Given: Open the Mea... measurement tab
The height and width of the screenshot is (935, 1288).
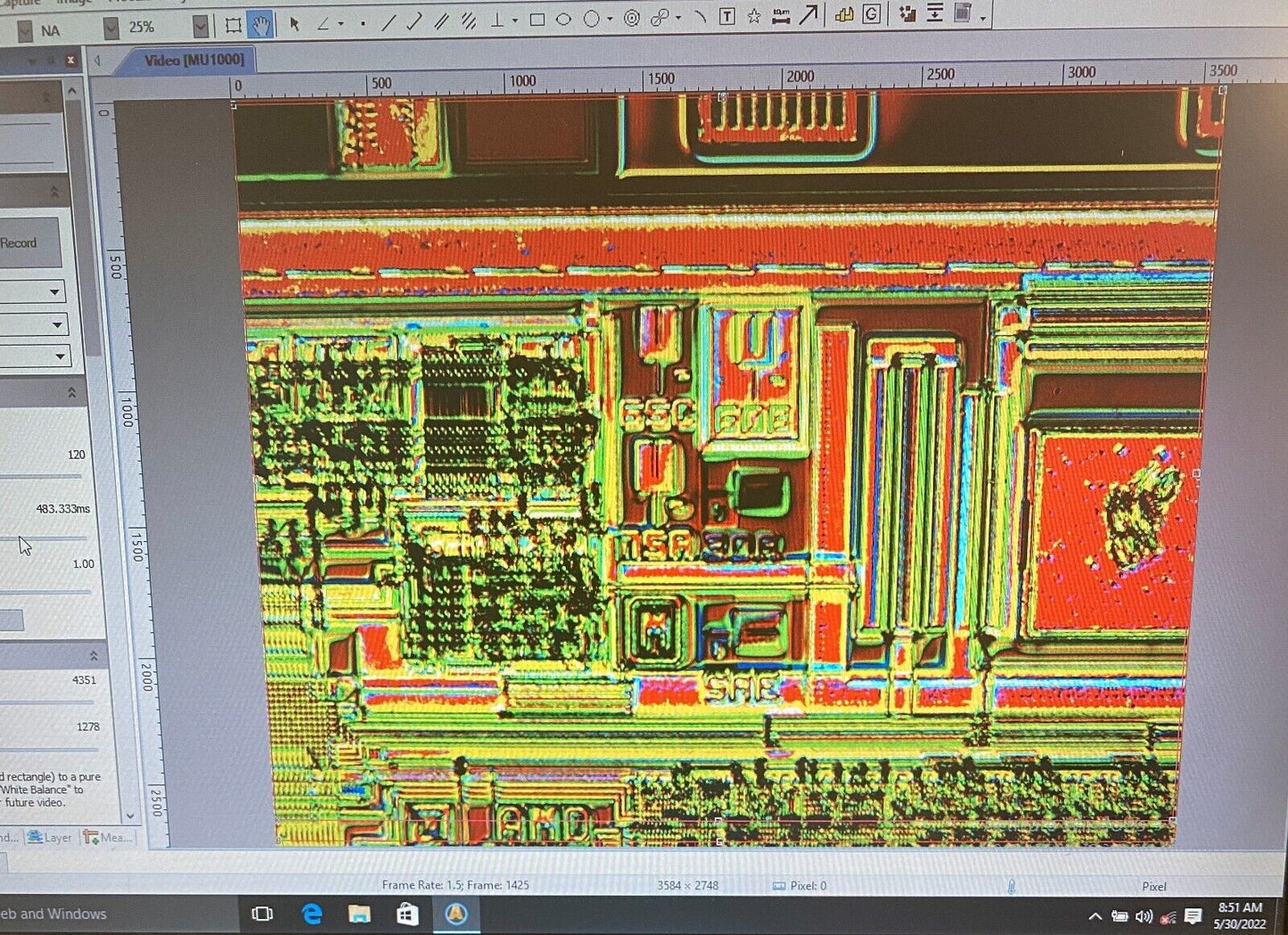Looking at the screenshot, I should [x=108, y=837].
